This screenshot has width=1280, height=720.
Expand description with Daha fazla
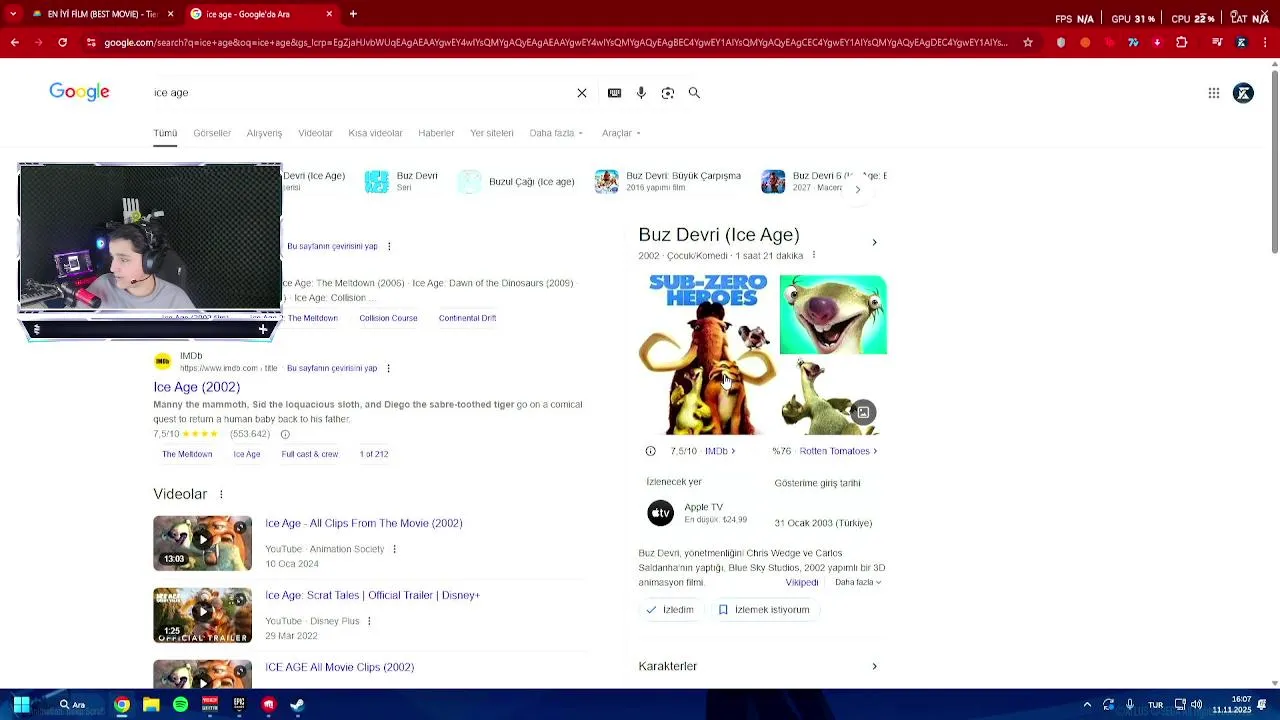coord(858,582)
